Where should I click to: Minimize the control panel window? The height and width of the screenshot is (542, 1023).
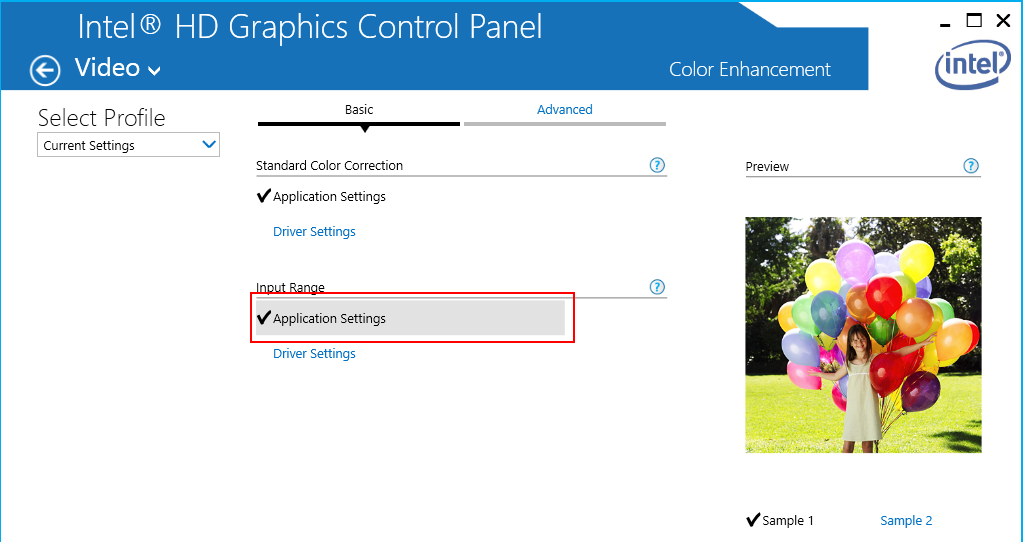coord(945,21)
